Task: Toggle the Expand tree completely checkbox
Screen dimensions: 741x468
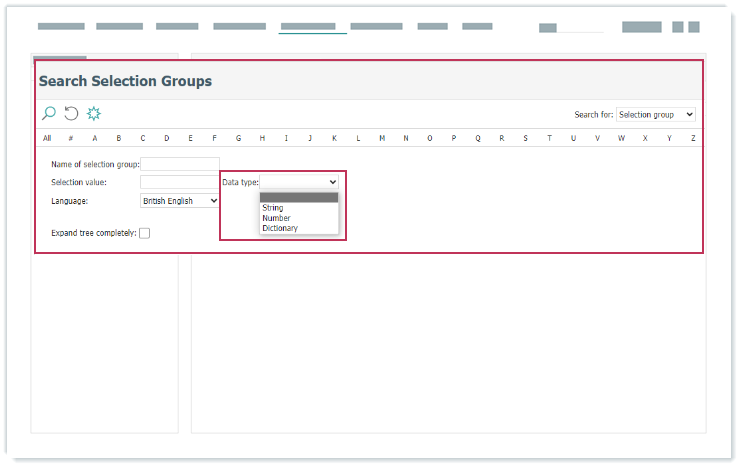Action: [x=145, y=233]
